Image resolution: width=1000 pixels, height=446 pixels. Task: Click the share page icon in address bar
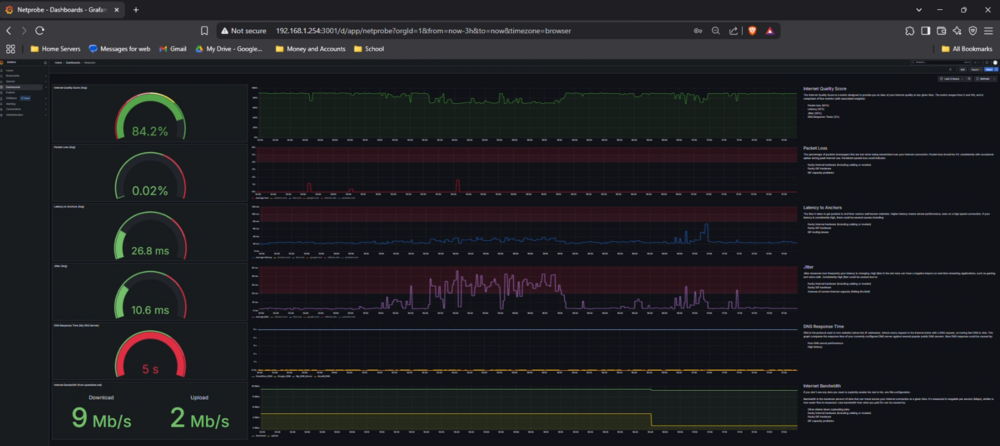point(733,31)
